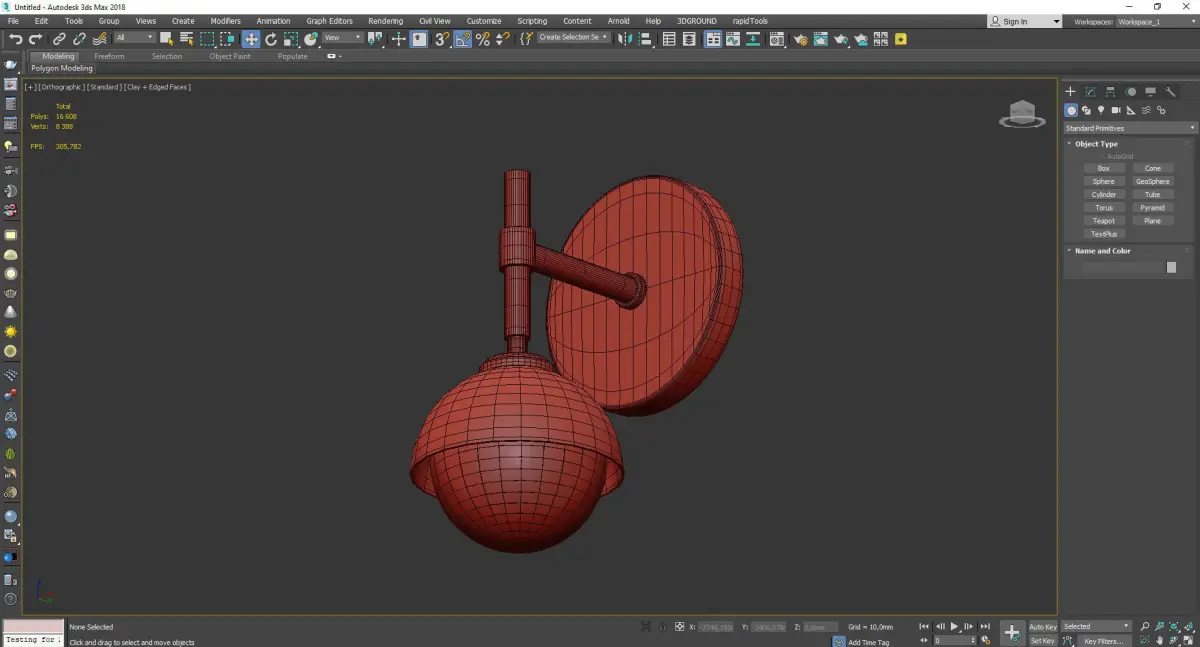Image resolution: width=1200 pixels, height=647 pixels.
Task: Click the Undo arrow icon
Action: (x=15, y=39)
